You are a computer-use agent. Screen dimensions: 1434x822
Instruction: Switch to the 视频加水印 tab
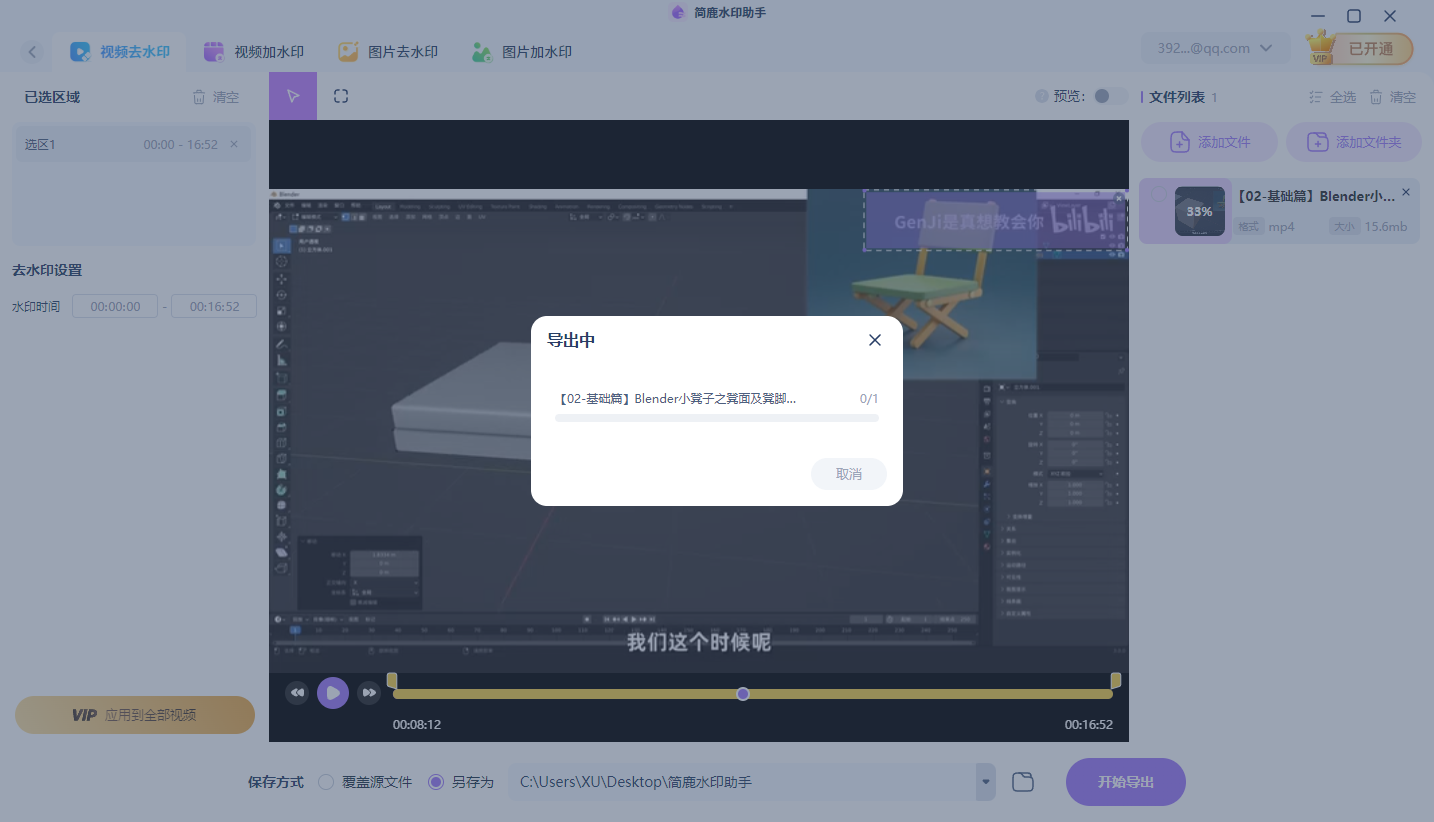tap(254, 52)
